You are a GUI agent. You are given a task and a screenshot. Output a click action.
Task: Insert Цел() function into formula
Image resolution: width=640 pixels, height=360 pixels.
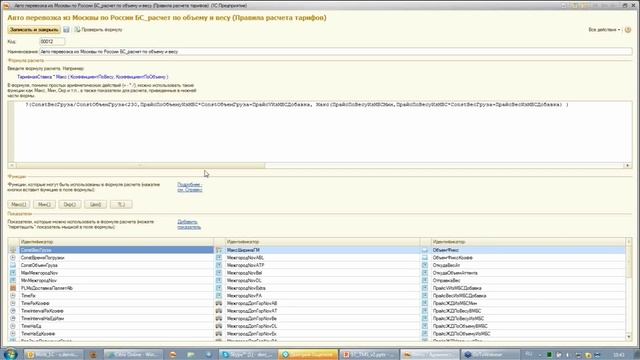point(96,204)
